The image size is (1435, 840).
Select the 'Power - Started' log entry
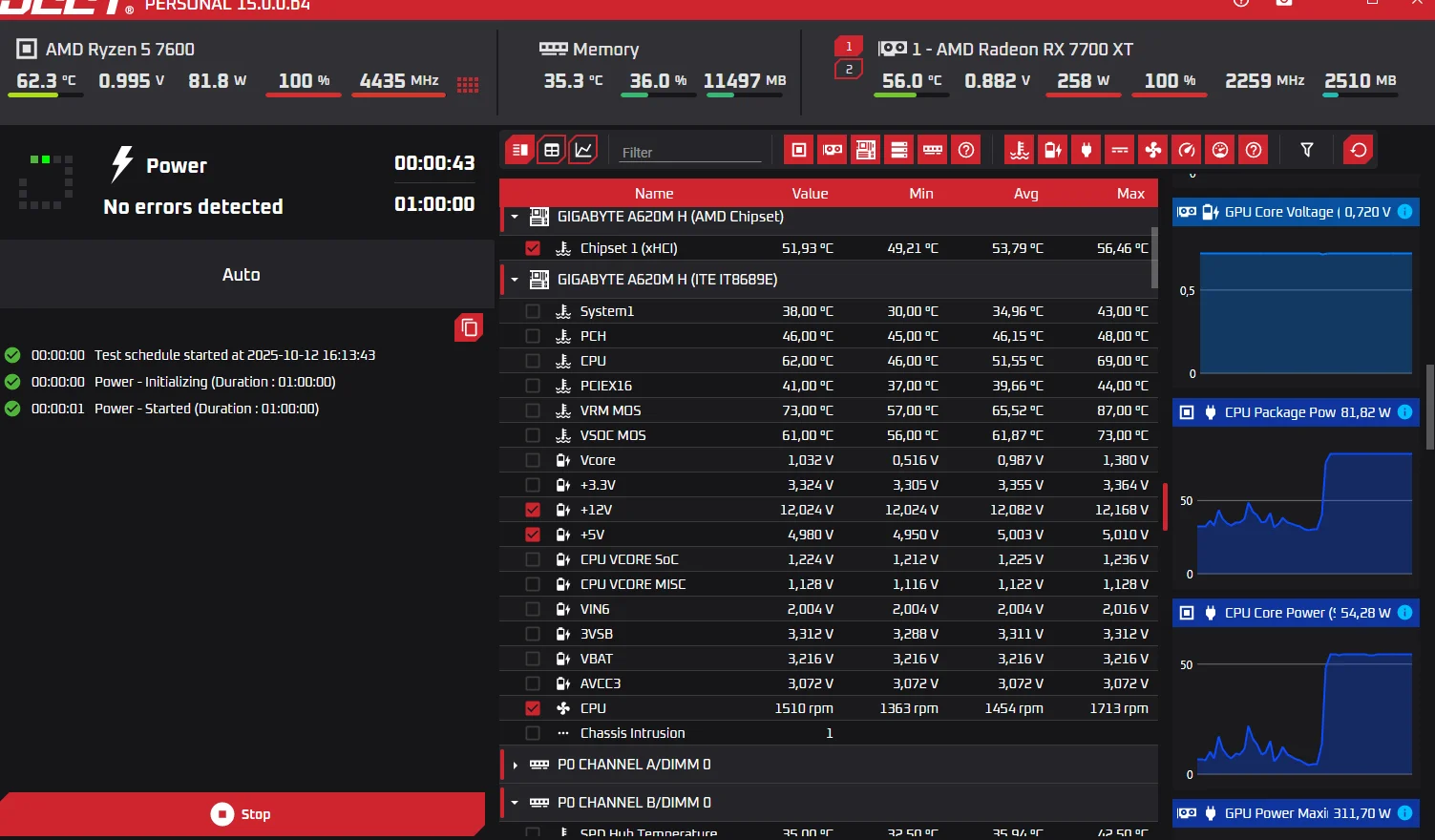click(206, 409)
